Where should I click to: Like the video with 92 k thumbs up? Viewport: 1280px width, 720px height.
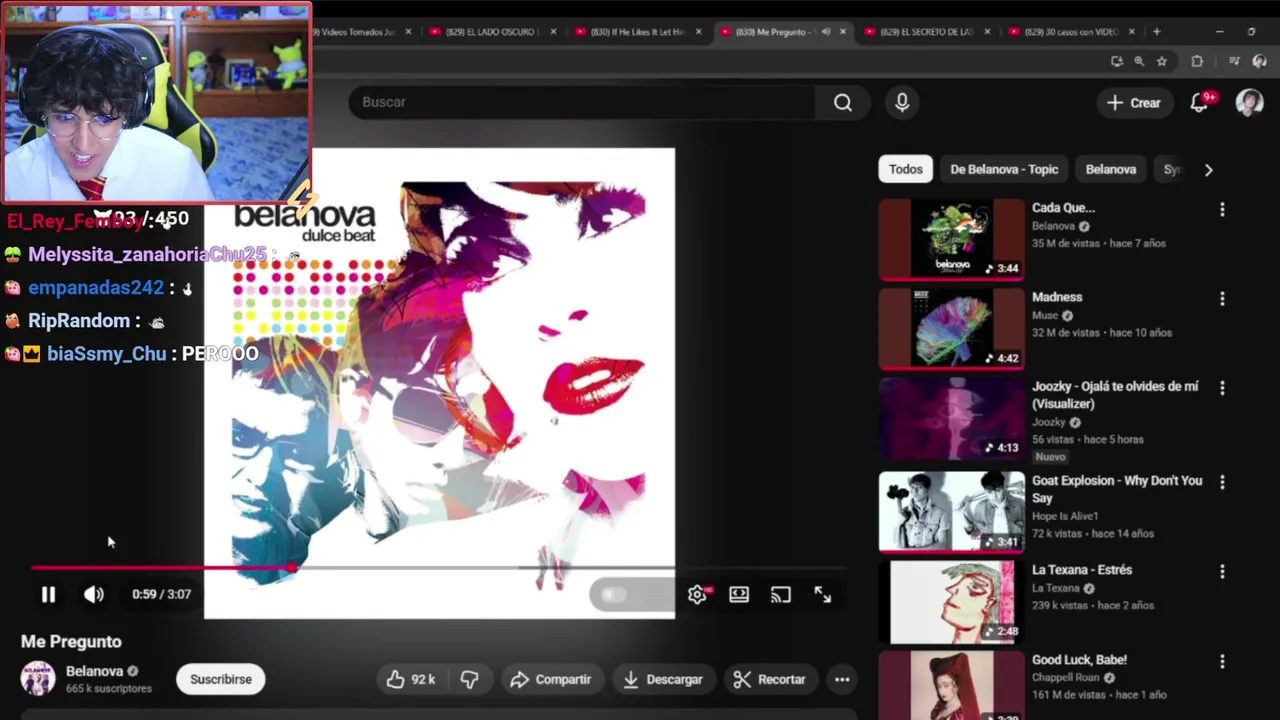click(x=411, y=679)
